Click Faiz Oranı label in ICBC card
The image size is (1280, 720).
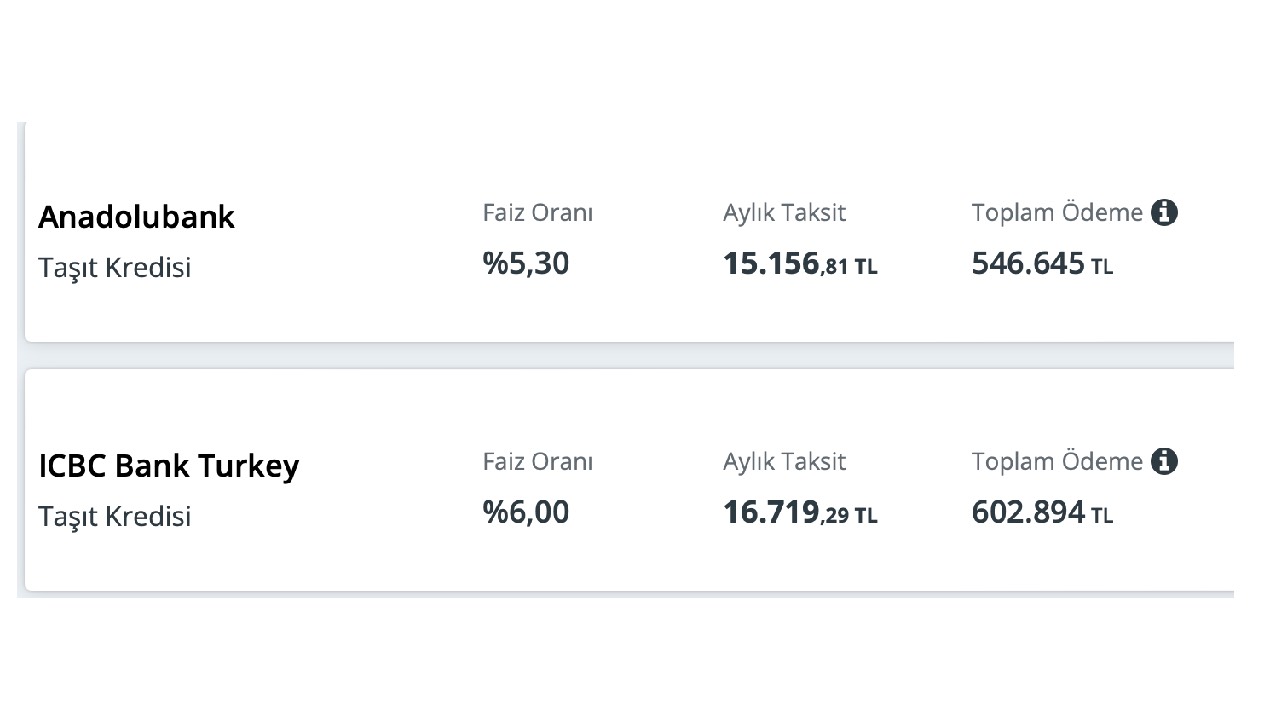[538, 461]
